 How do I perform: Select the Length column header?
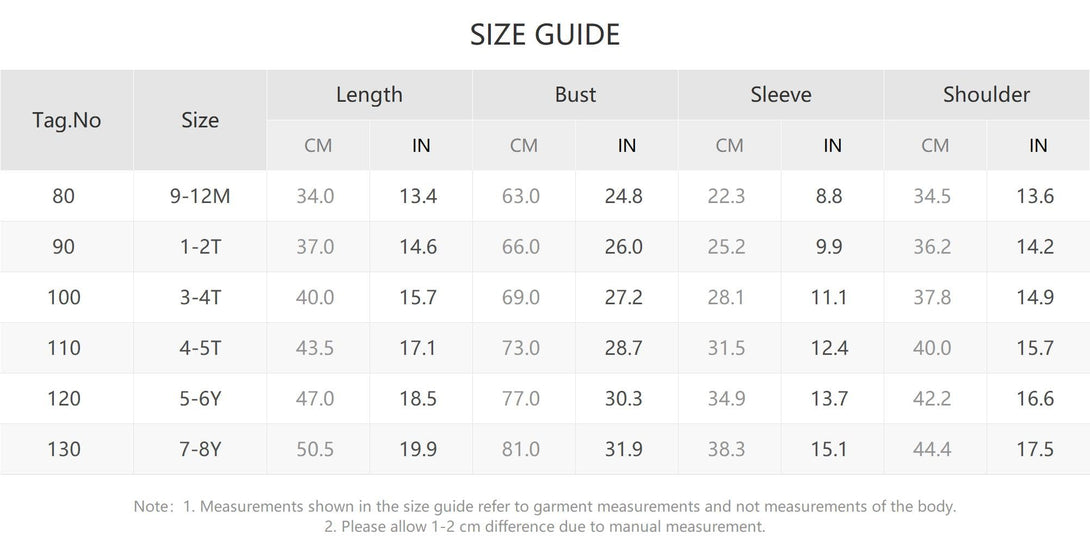point(369,95)
